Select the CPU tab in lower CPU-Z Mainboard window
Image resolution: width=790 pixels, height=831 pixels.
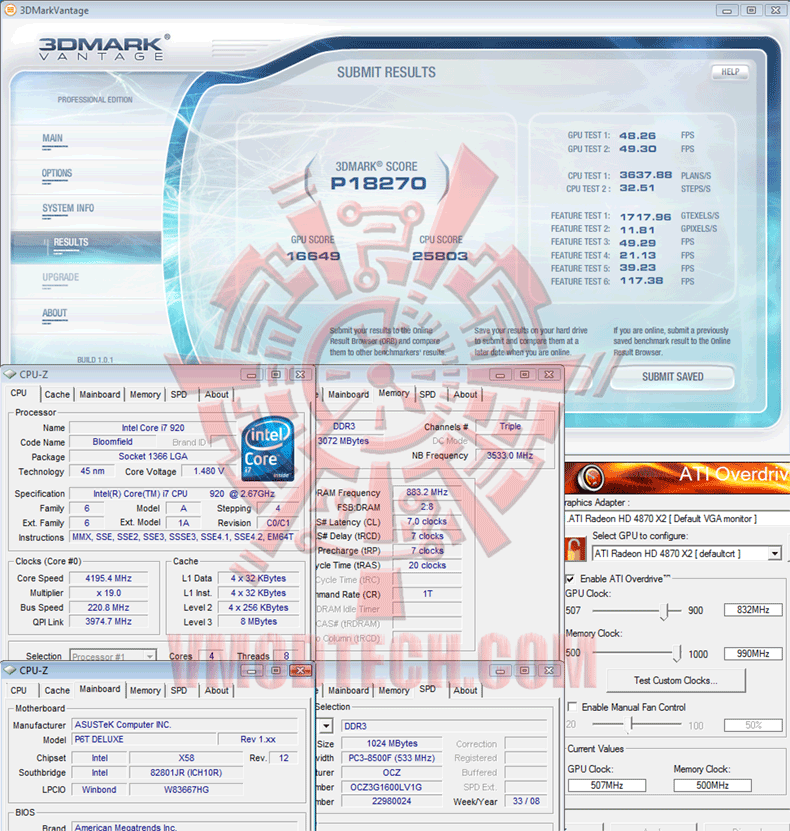point(19,691)
